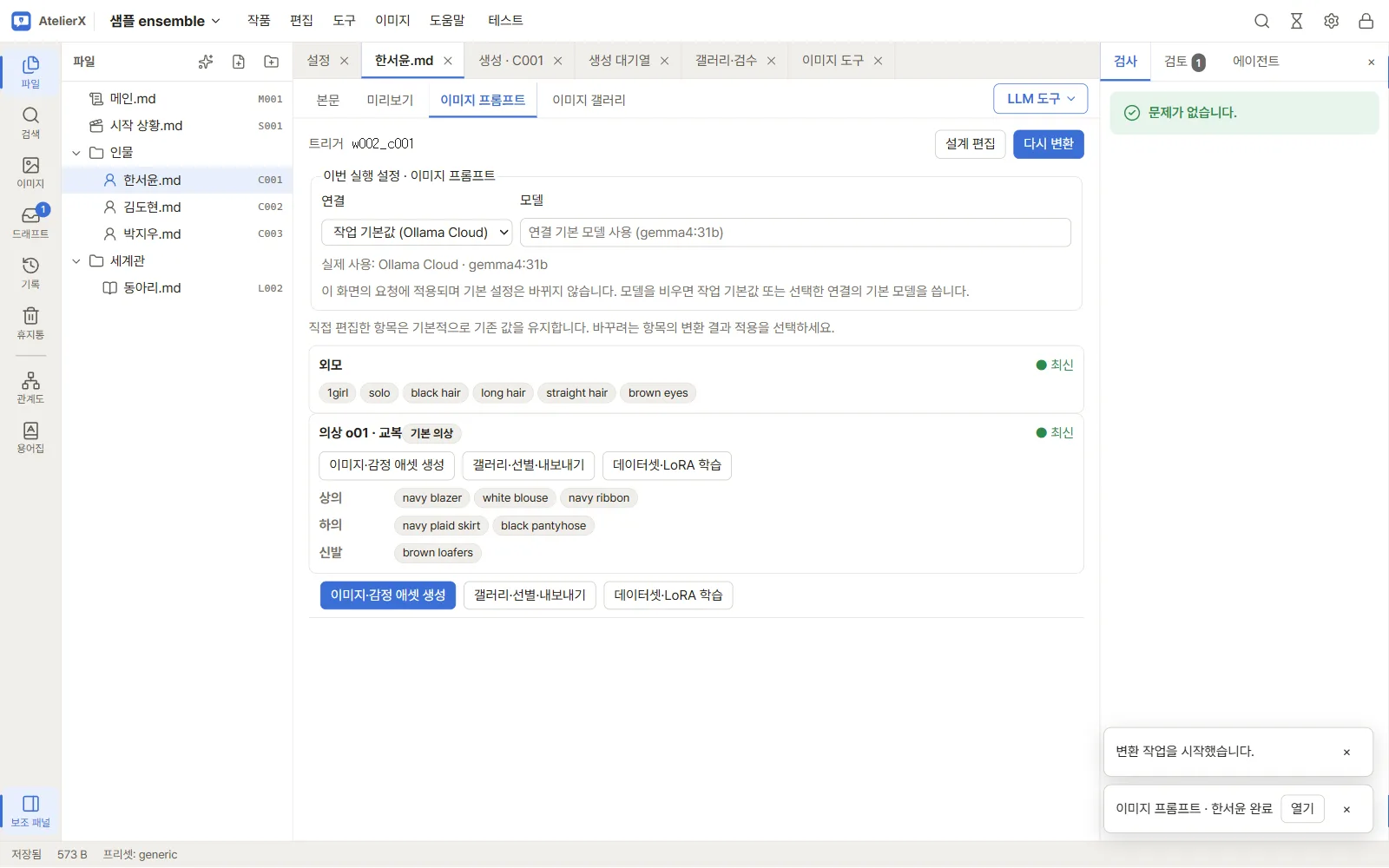
Task: Open the 도움말 menu
Action: (x=447, y=21)
